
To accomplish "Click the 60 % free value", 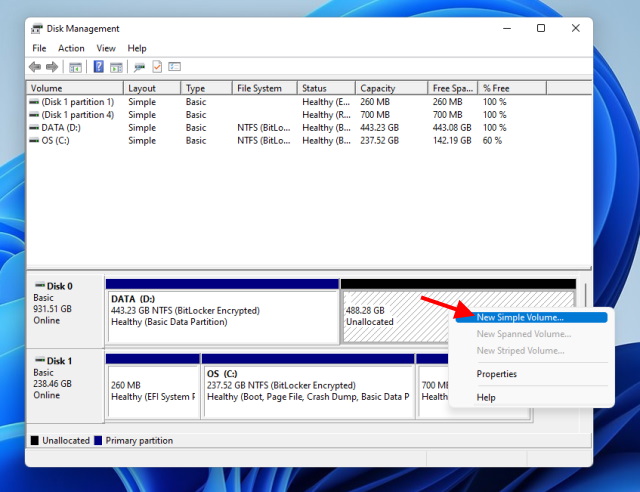I will pyautogui.click(x=492, y=140).
